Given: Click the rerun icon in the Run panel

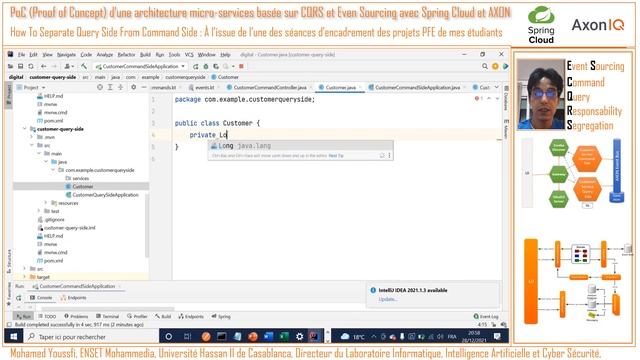Looking at the screenshot, I should [x=18, y=298].
